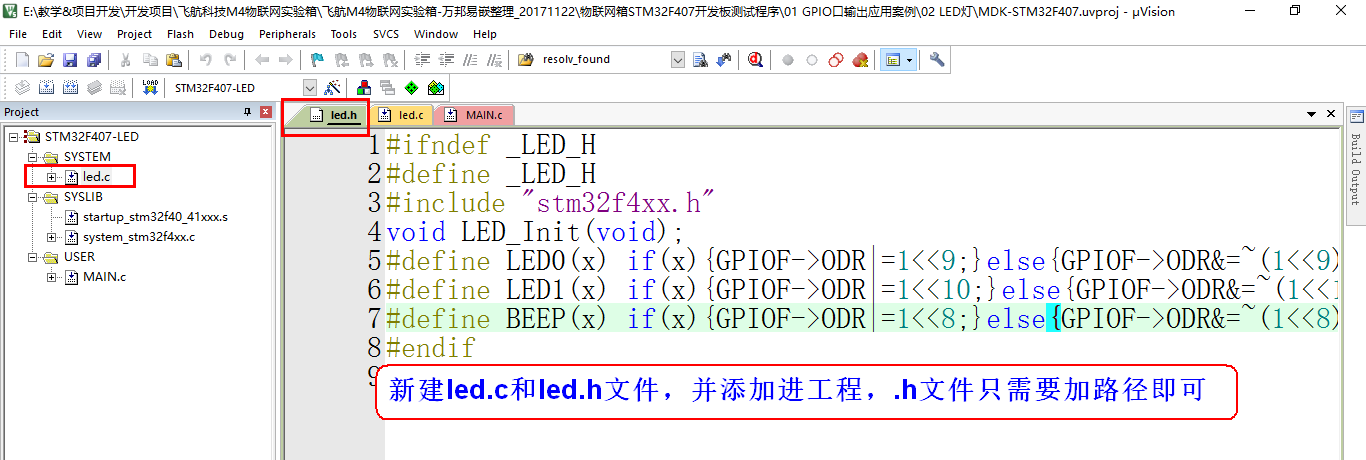The height and width of the screenshot is (460, 1366).
Task: Create a new file with the New icon
Action: coord(22,60)
